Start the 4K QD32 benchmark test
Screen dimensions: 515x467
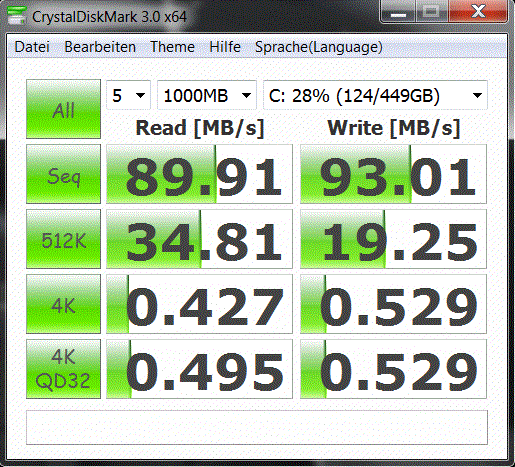[63, 369]
